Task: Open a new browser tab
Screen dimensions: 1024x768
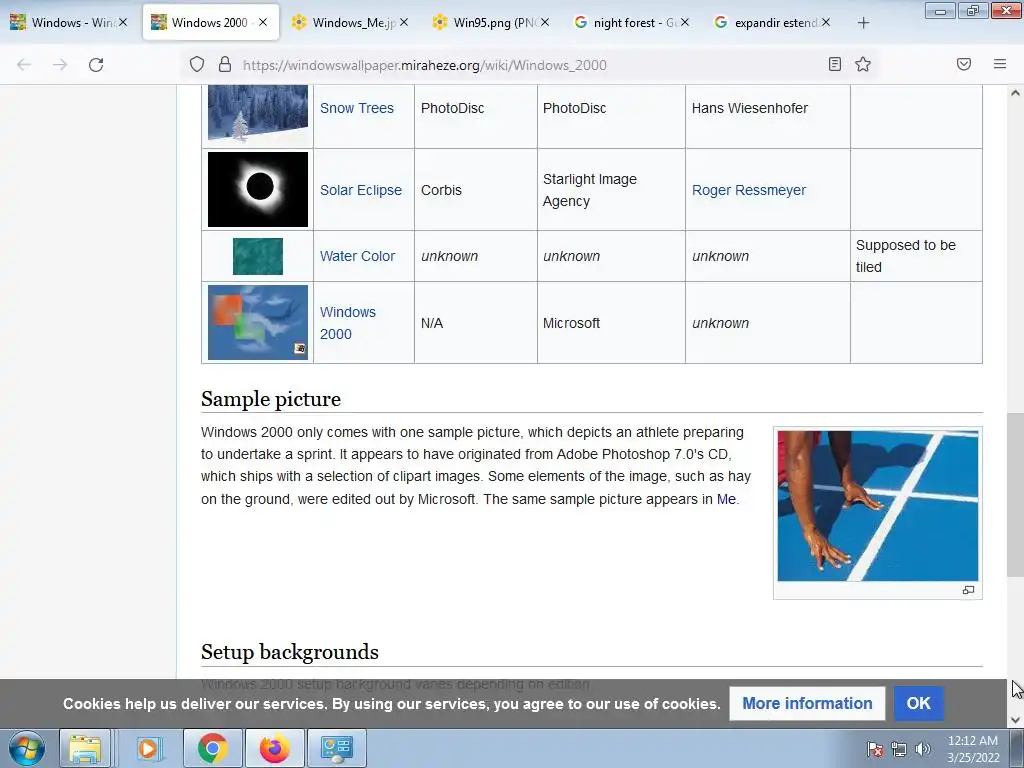Action: tap(863, 23)
